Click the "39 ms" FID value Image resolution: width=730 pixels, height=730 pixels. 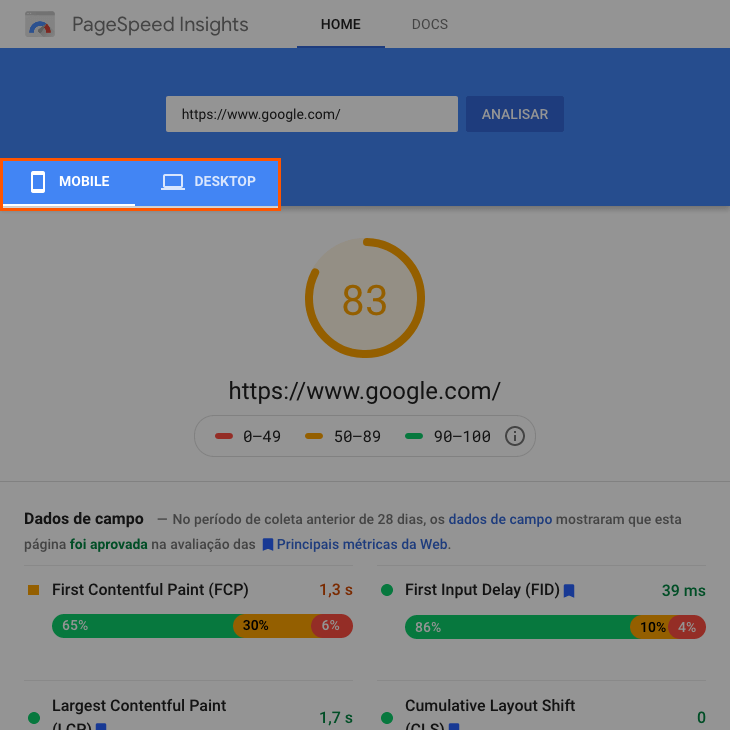tap(683, 590)
